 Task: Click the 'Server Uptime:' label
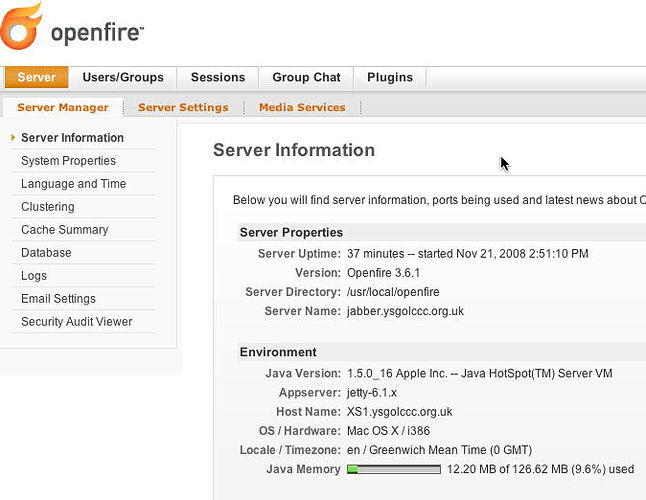299,254
